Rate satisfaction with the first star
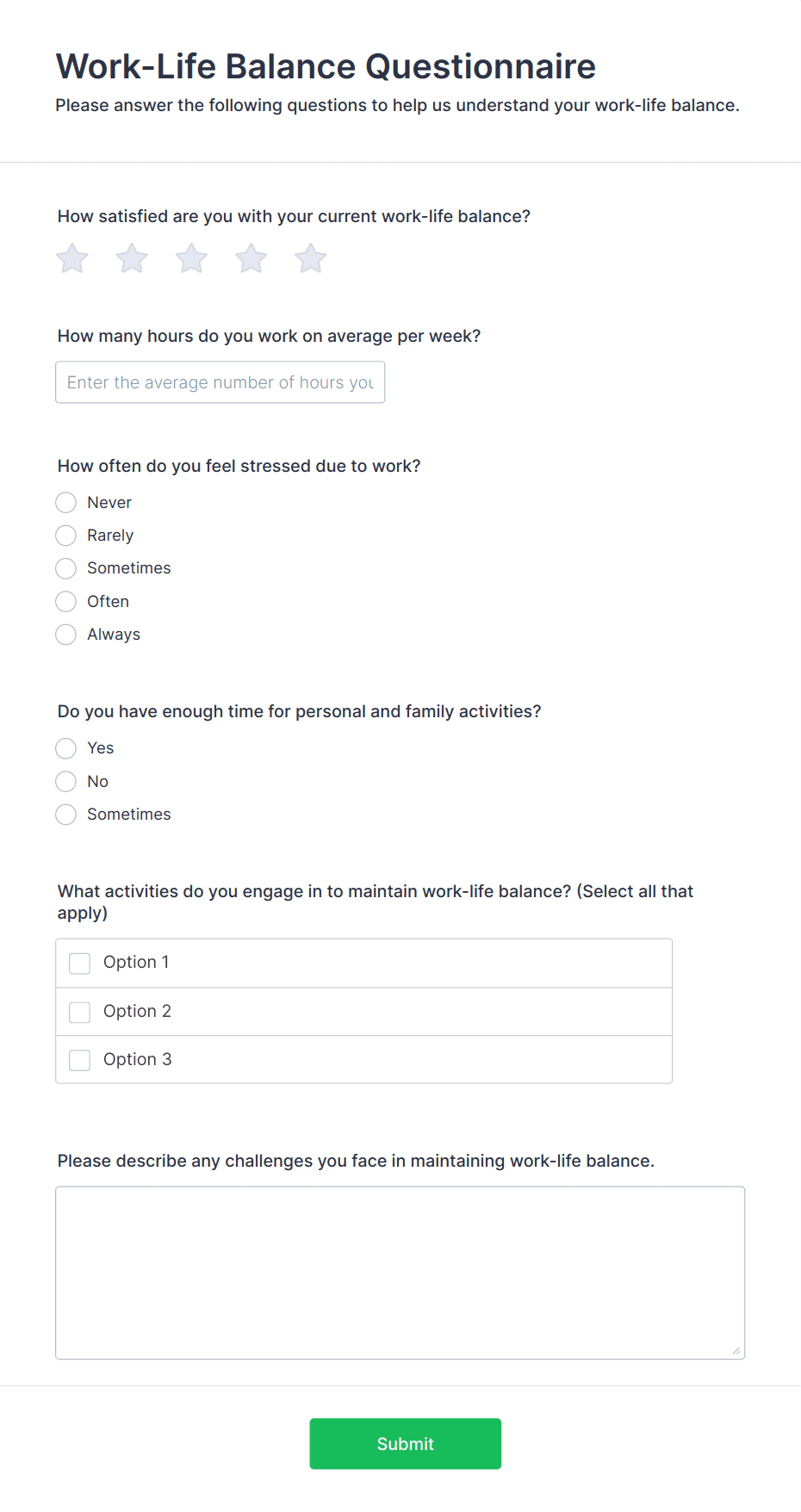This screenshot has height=1512, width=801. (72, 258)
